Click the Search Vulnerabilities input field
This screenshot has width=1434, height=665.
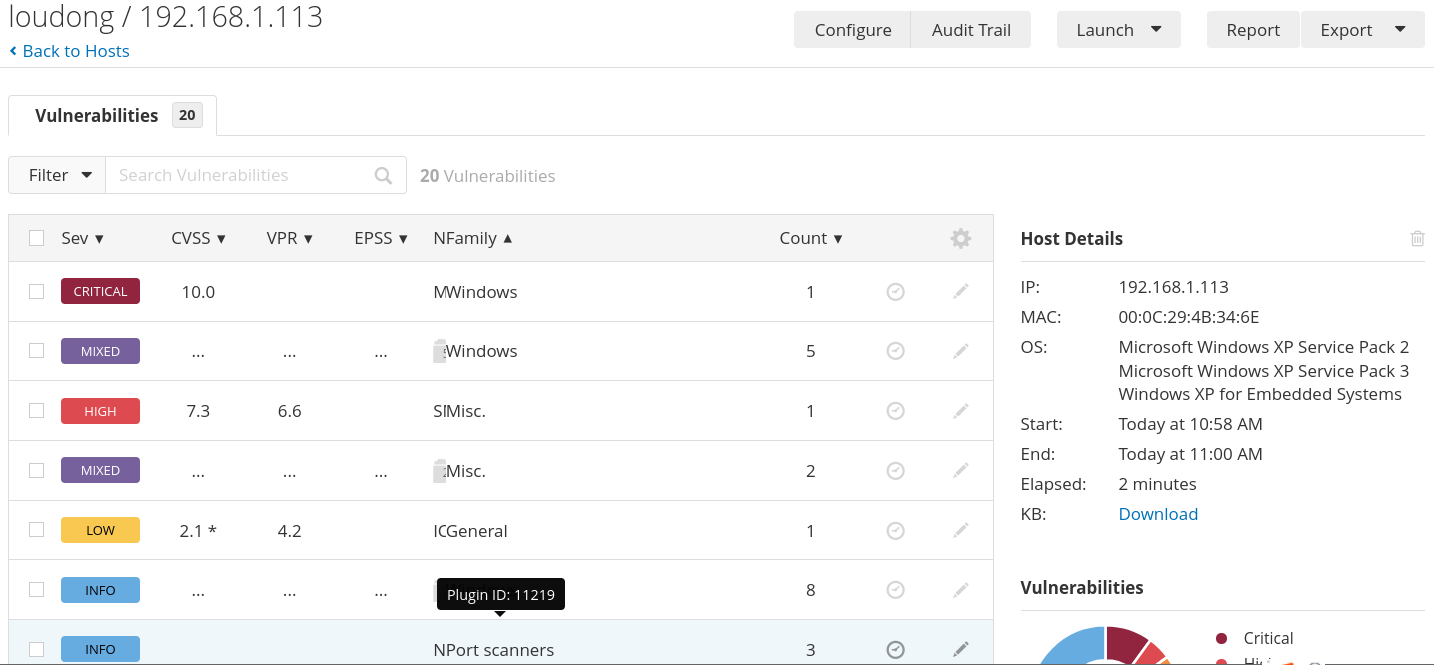(x=240, y=175)
